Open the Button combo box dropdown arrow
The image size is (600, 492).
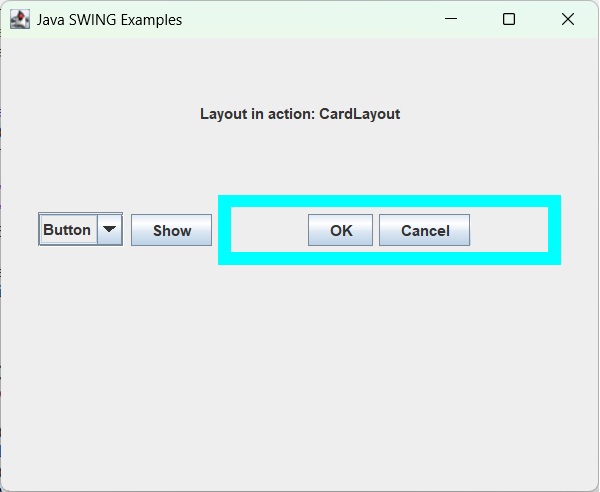tap(110, 229)
